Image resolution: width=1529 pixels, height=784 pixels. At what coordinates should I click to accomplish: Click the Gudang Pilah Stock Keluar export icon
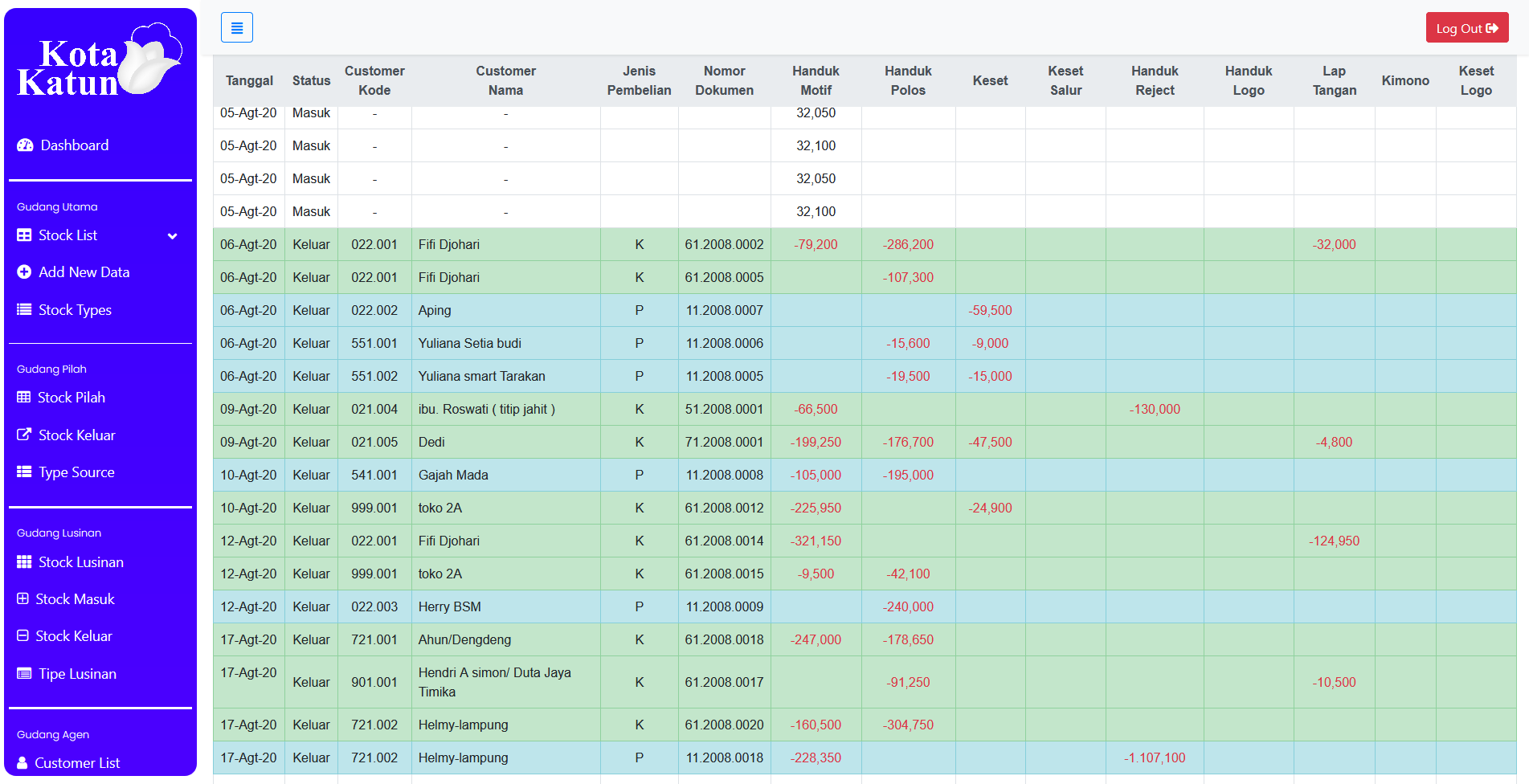[x=24, y=435]
